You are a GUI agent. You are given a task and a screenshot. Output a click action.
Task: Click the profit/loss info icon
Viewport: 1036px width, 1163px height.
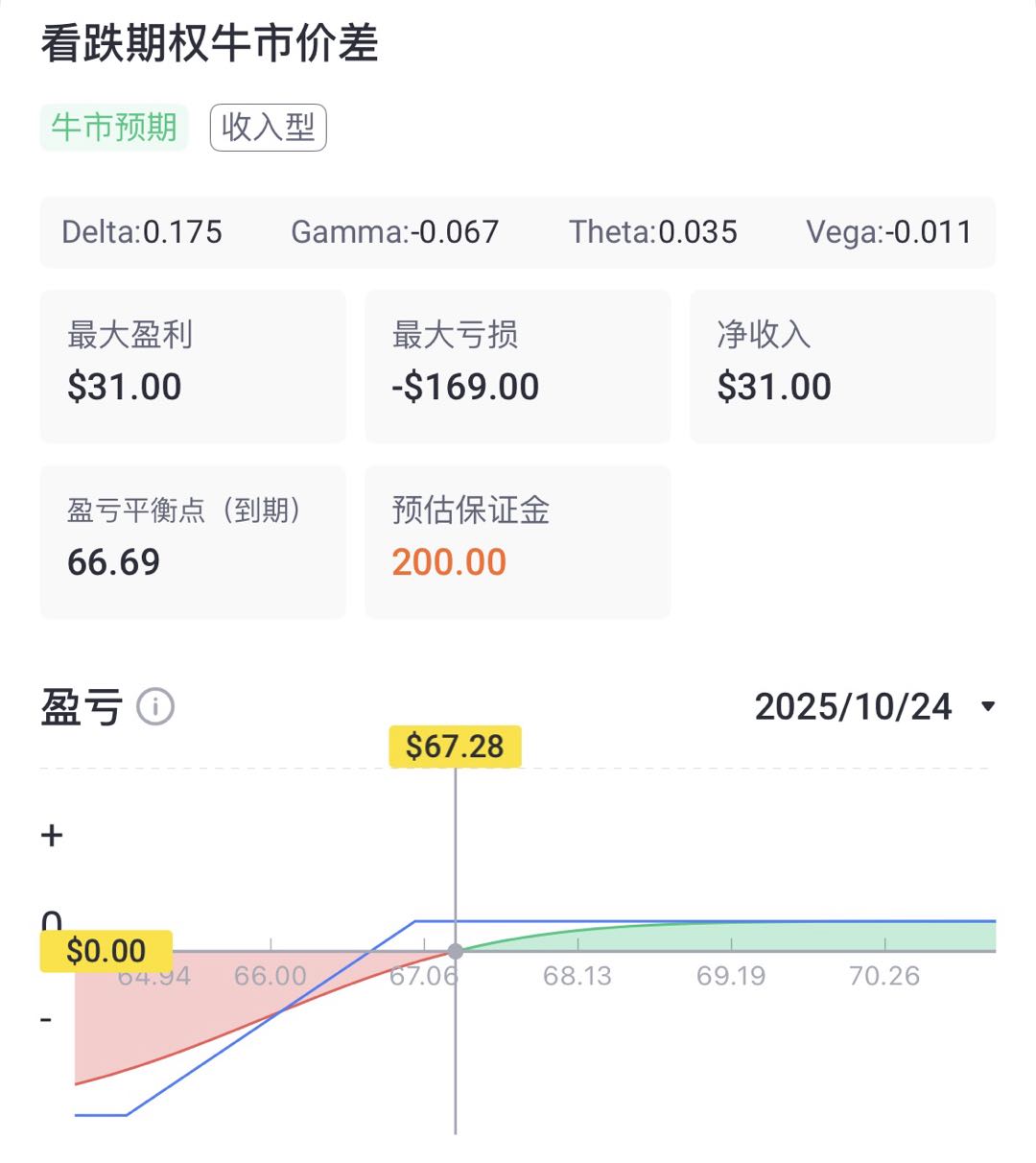tap(155, 707)
